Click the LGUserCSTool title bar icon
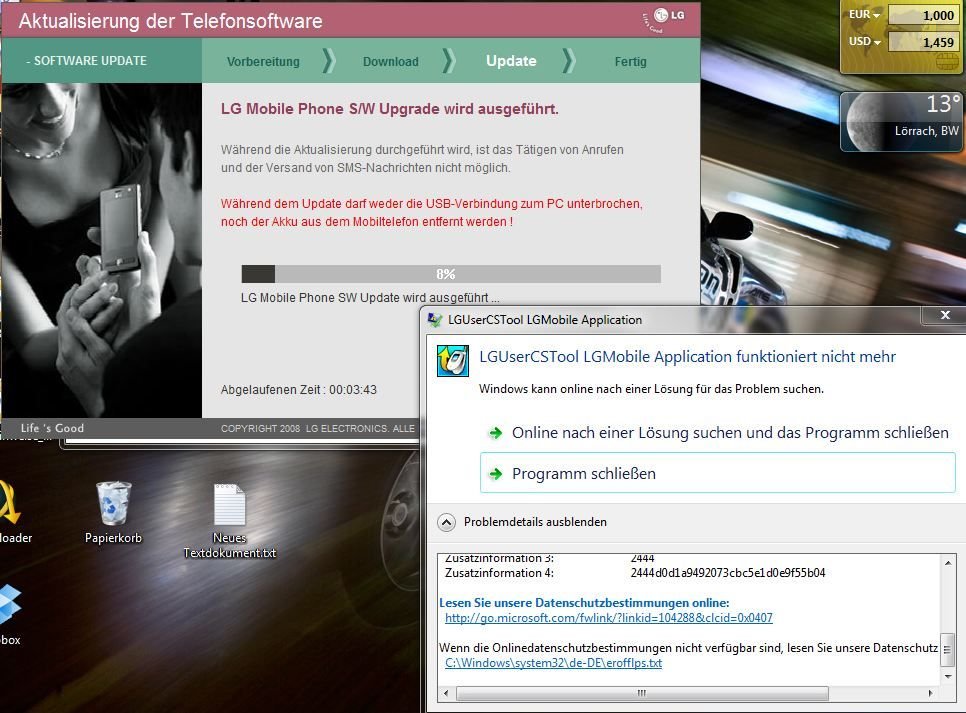The image size is (966, 713). coord(435,320)
